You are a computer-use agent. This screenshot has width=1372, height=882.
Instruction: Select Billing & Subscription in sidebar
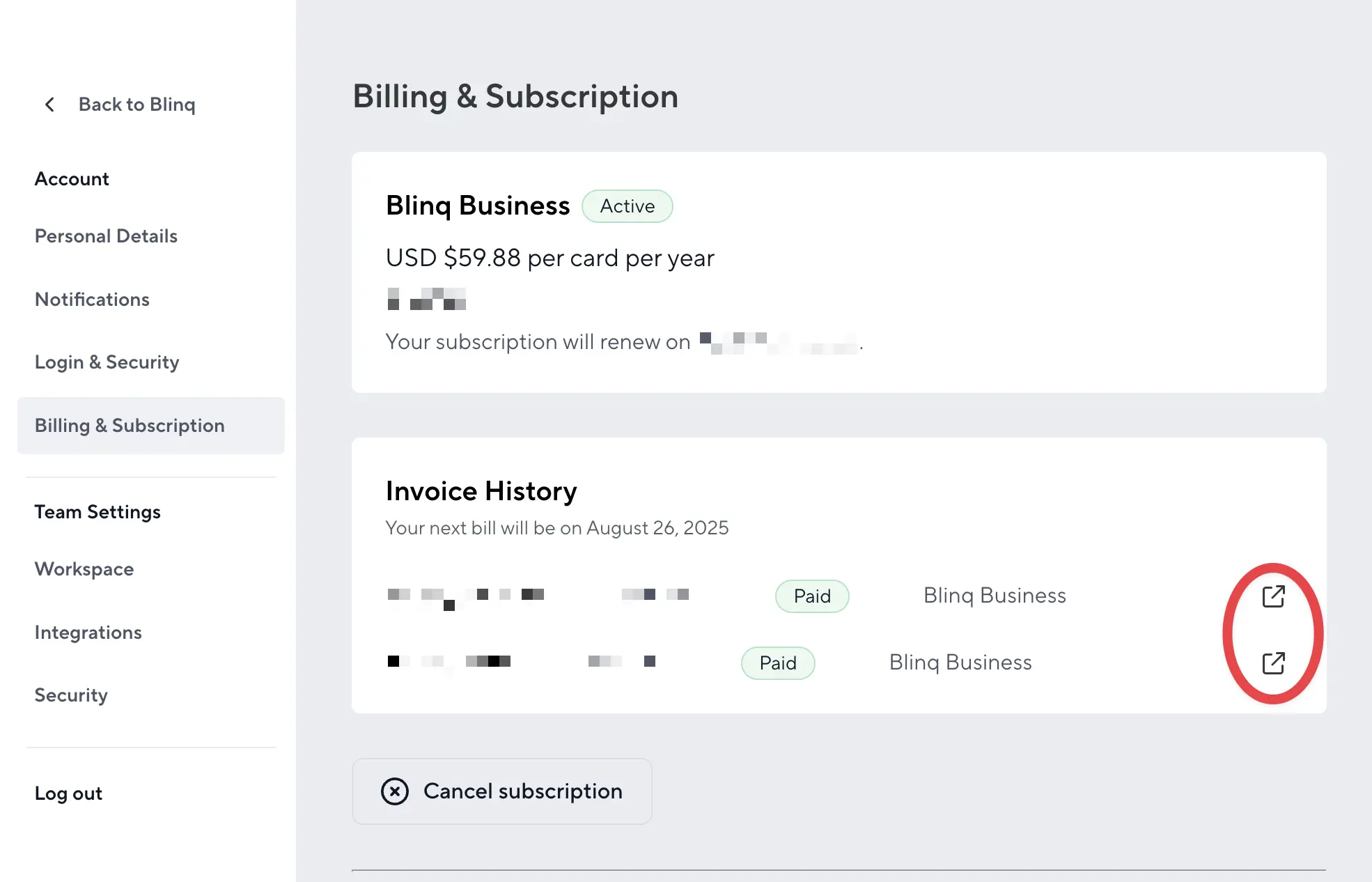click(x=151, y=426)
